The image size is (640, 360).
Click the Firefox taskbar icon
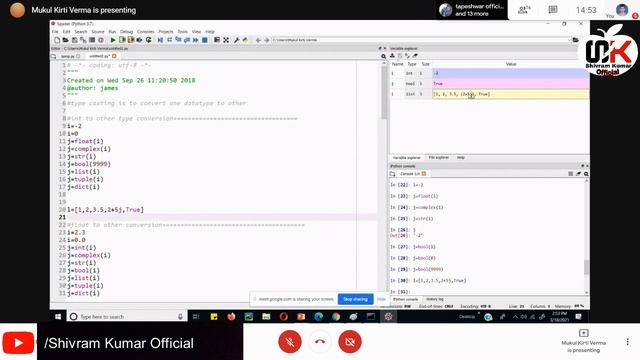[231, 316]
